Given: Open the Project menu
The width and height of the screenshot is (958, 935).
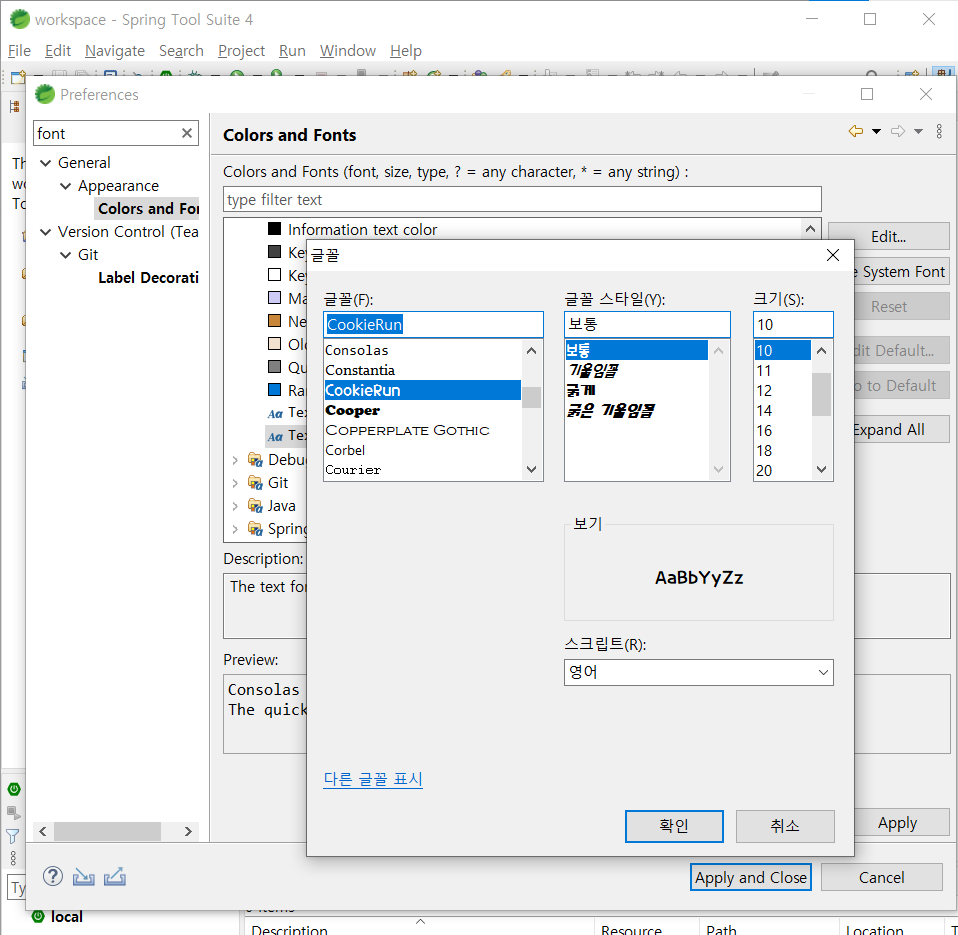Looking at the screenshot, I should pos(241,51).
